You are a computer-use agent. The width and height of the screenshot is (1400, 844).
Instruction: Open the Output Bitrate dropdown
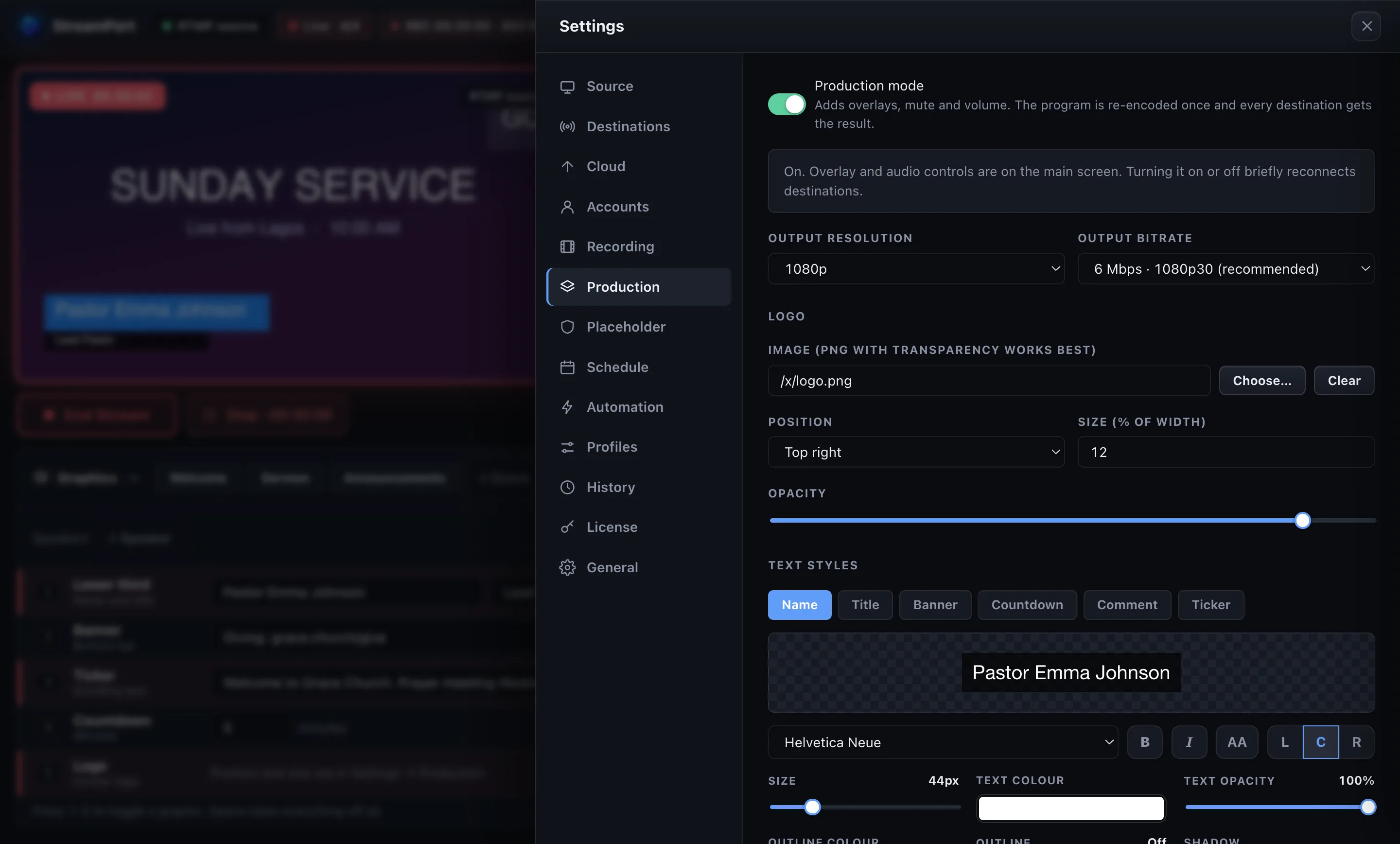click(1225, 269)
